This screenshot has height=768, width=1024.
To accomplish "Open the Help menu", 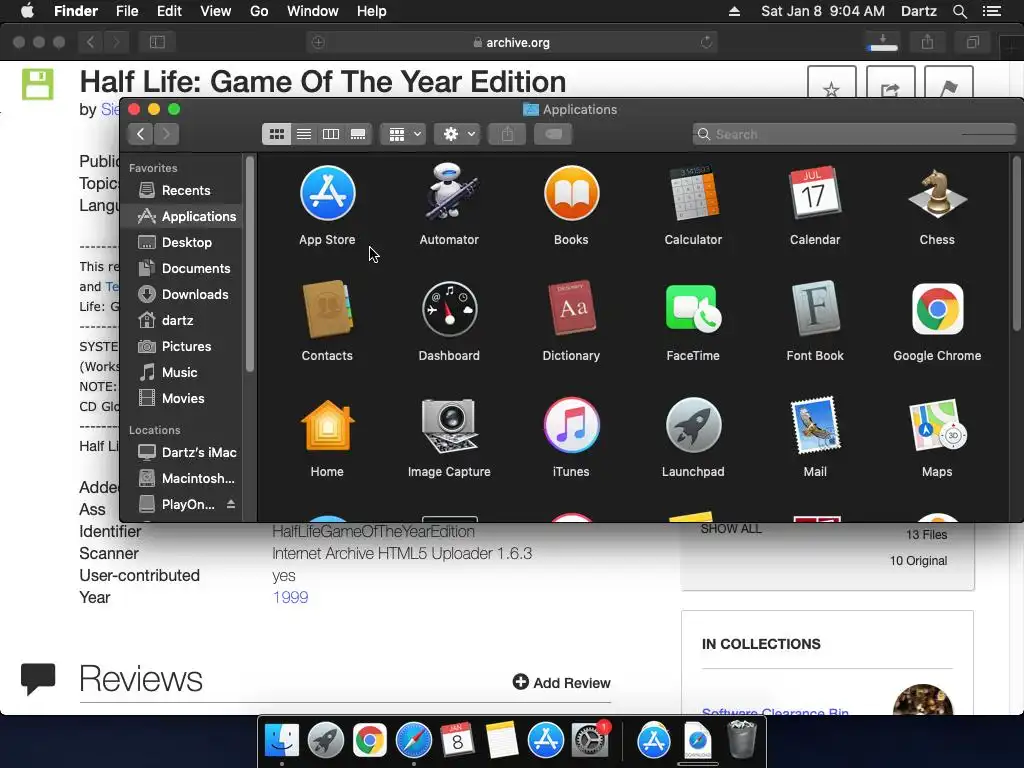I will tap(372, 11).
